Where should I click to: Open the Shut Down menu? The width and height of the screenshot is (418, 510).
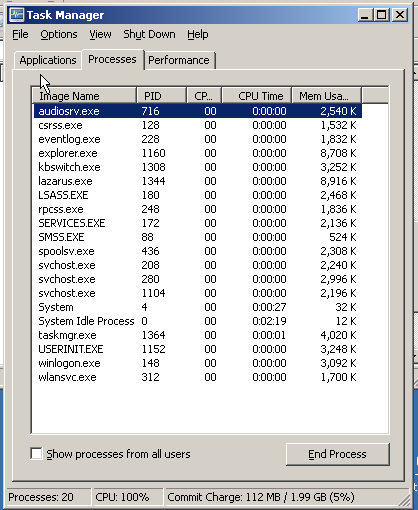(149, 34)
